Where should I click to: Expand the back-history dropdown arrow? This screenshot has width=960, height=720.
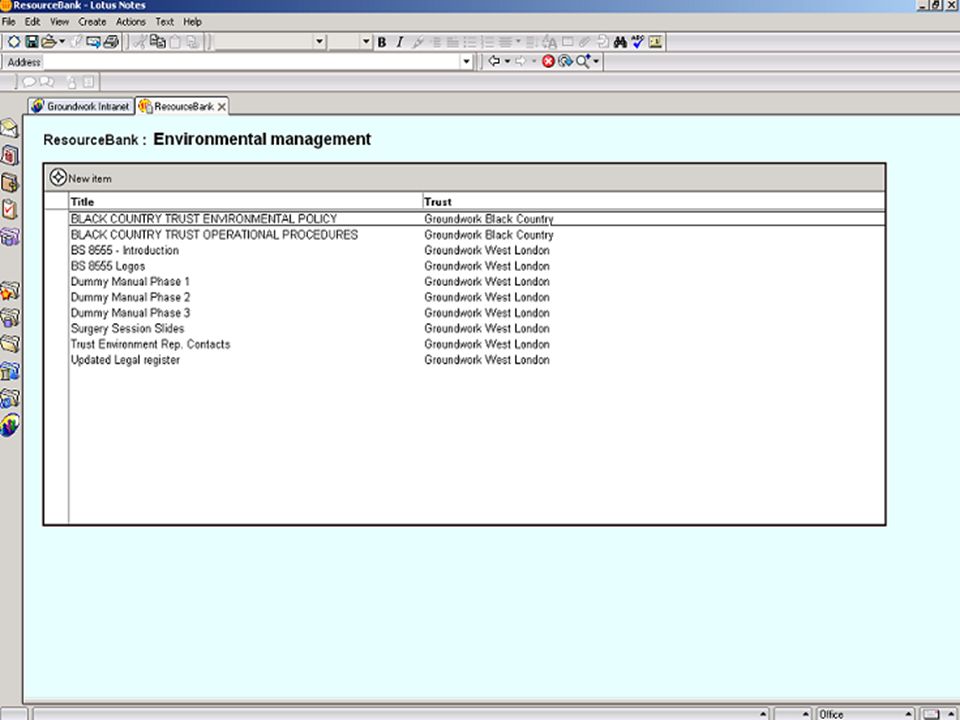tap(507, 61)
